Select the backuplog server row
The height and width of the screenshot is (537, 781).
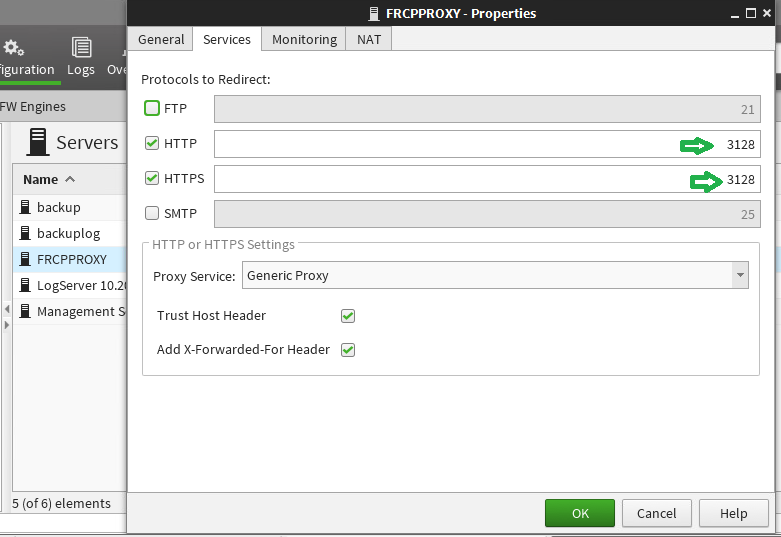point(70,233)
